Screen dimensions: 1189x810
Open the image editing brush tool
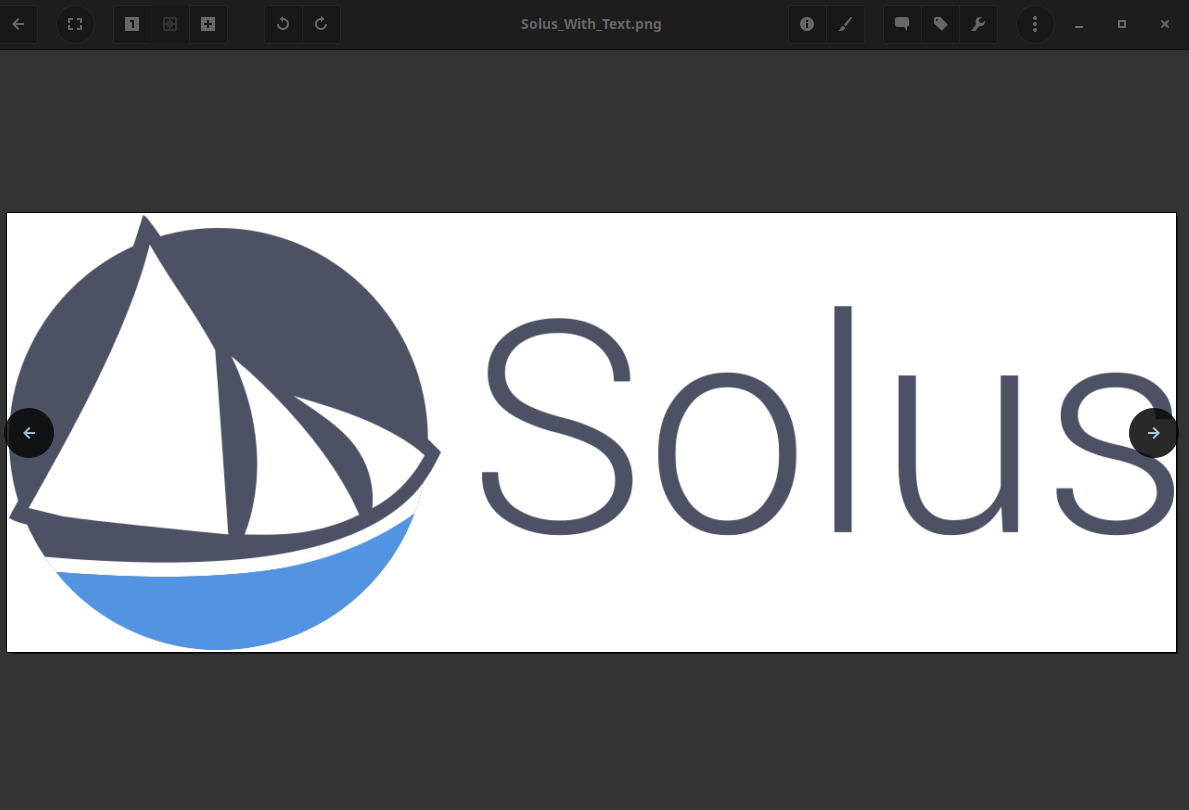[845, 24]
